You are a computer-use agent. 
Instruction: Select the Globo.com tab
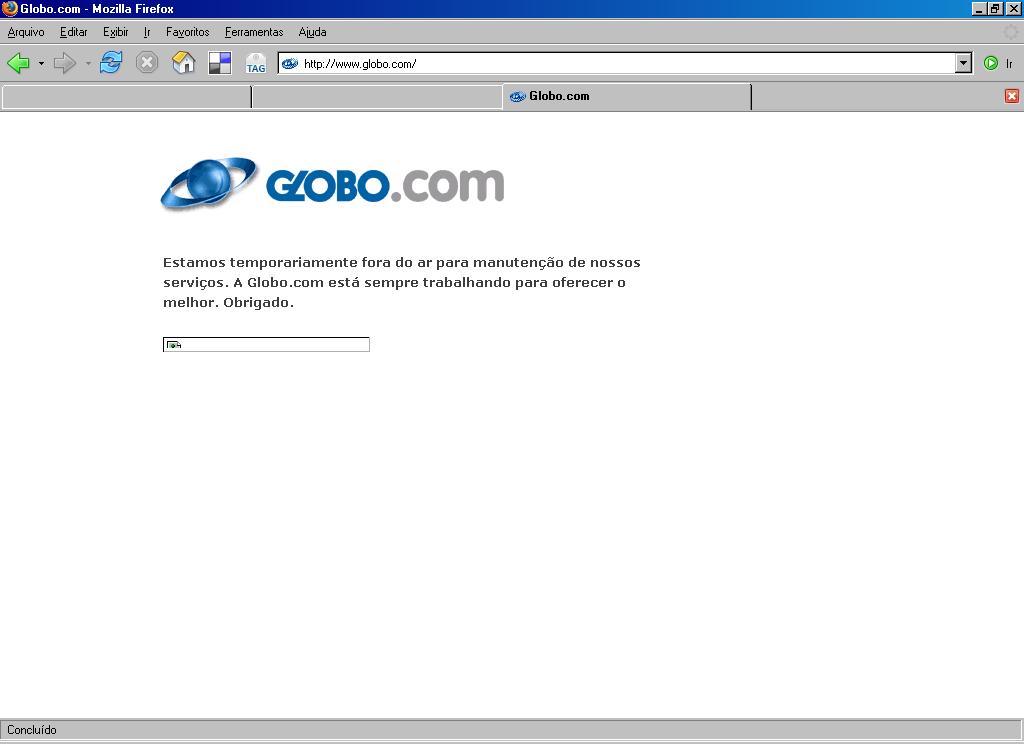626,97
